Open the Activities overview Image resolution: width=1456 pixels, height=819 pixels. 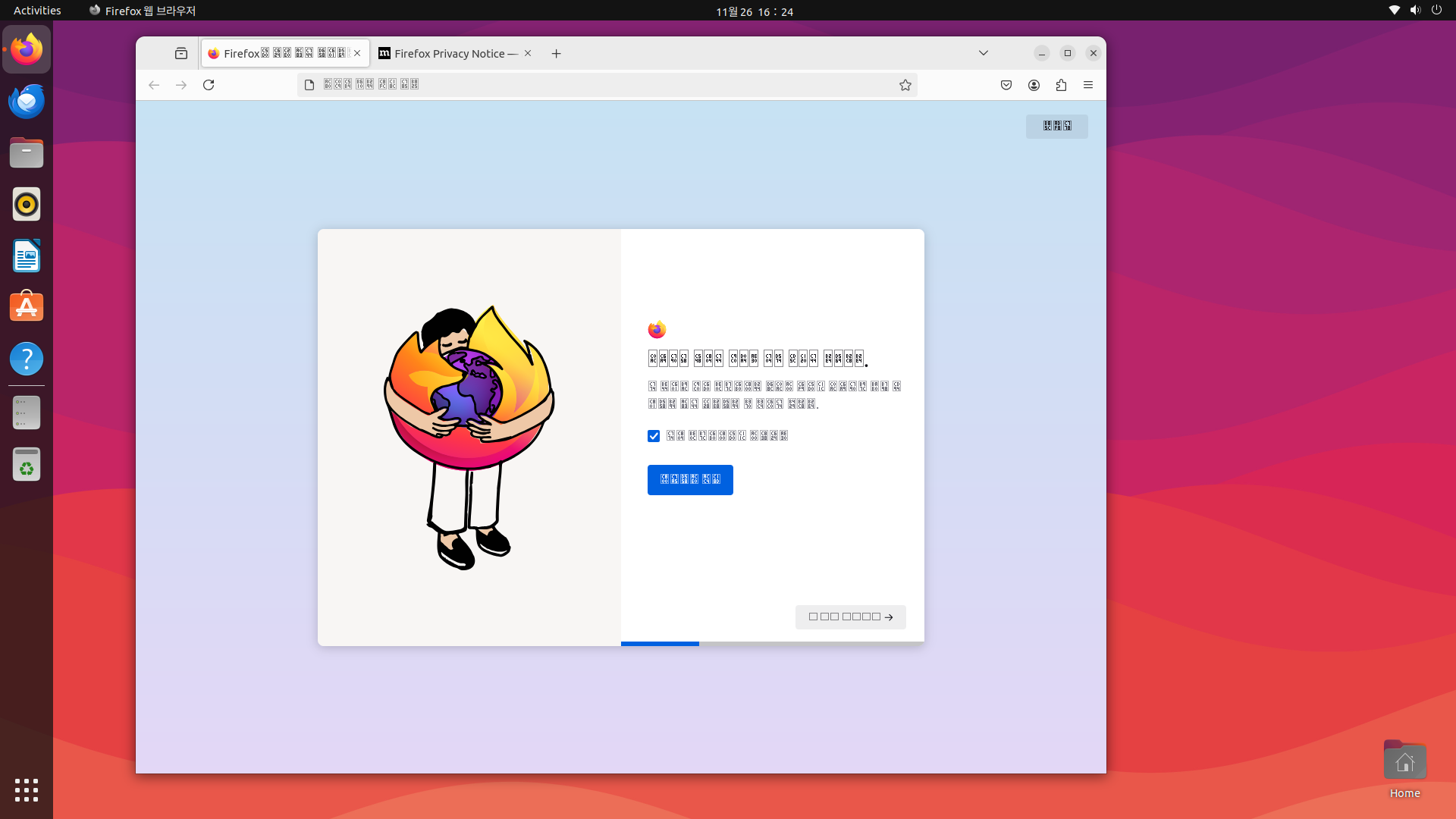37,11
